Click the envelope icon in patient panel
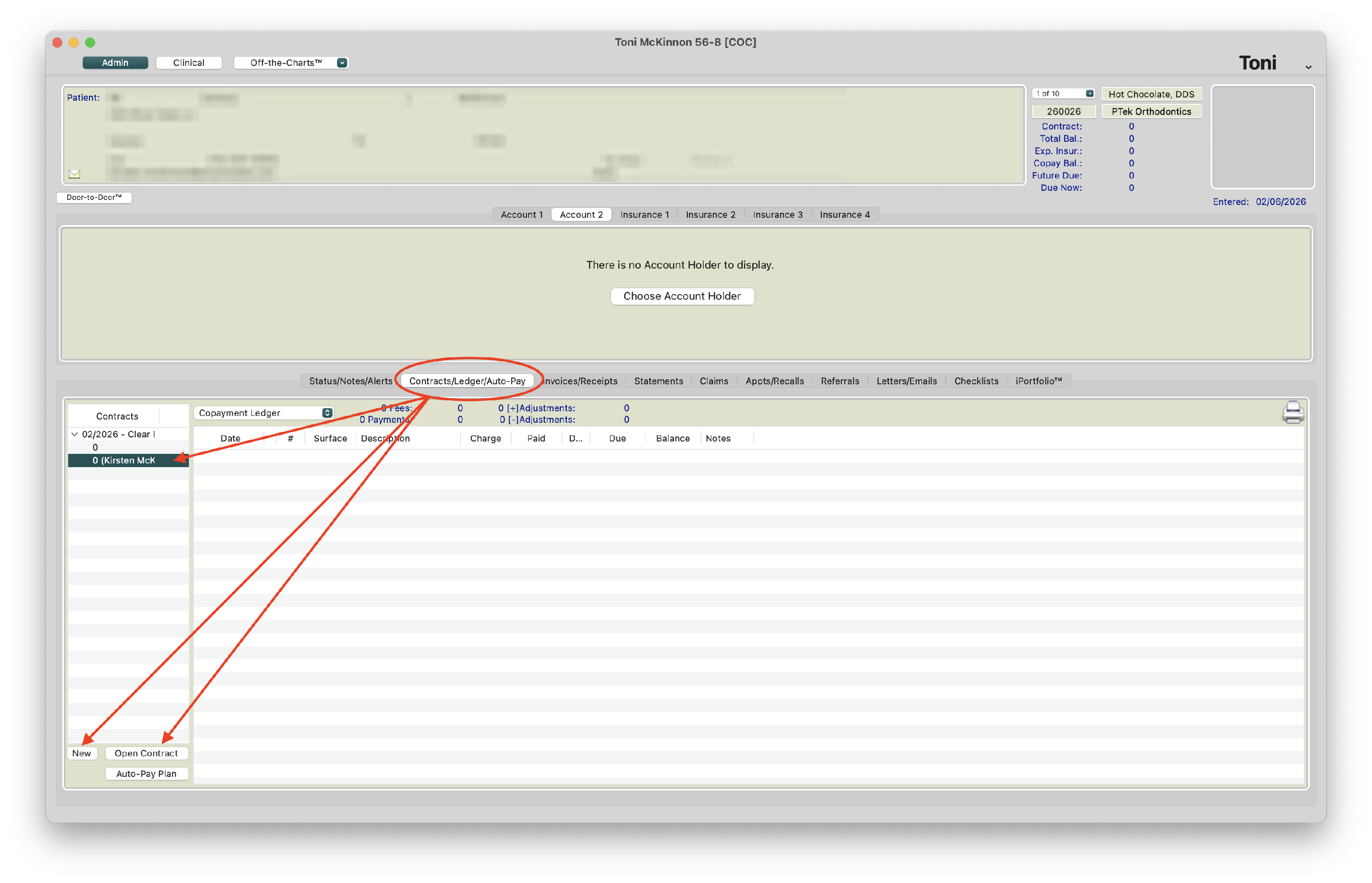This screenshot has width=1372, height=883. click(75, 174)
